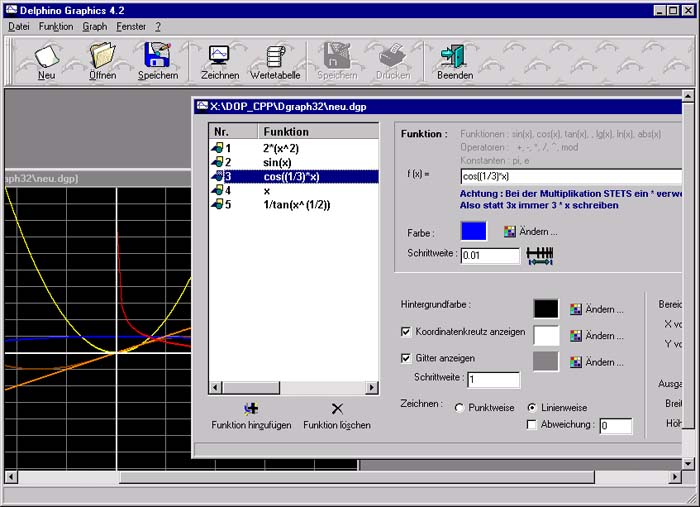Click the white Koordinatenkreuz color swatch
This screenshot has width=700, height=507.
[x=546, y=335]
